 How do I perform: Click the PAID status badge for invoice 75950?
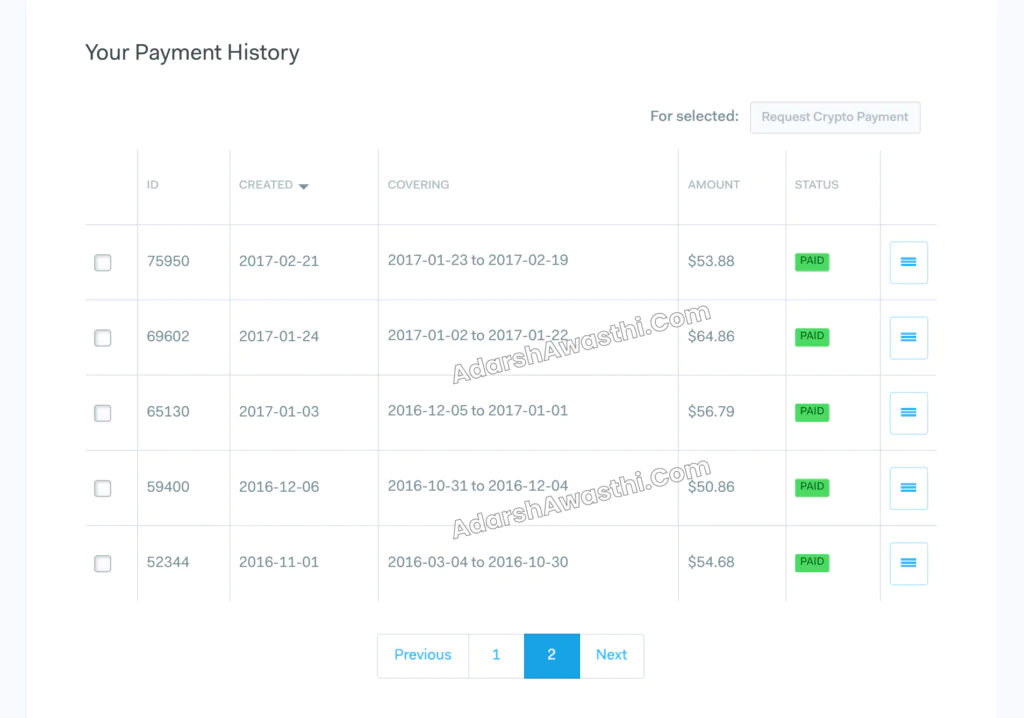click(811, 261)
